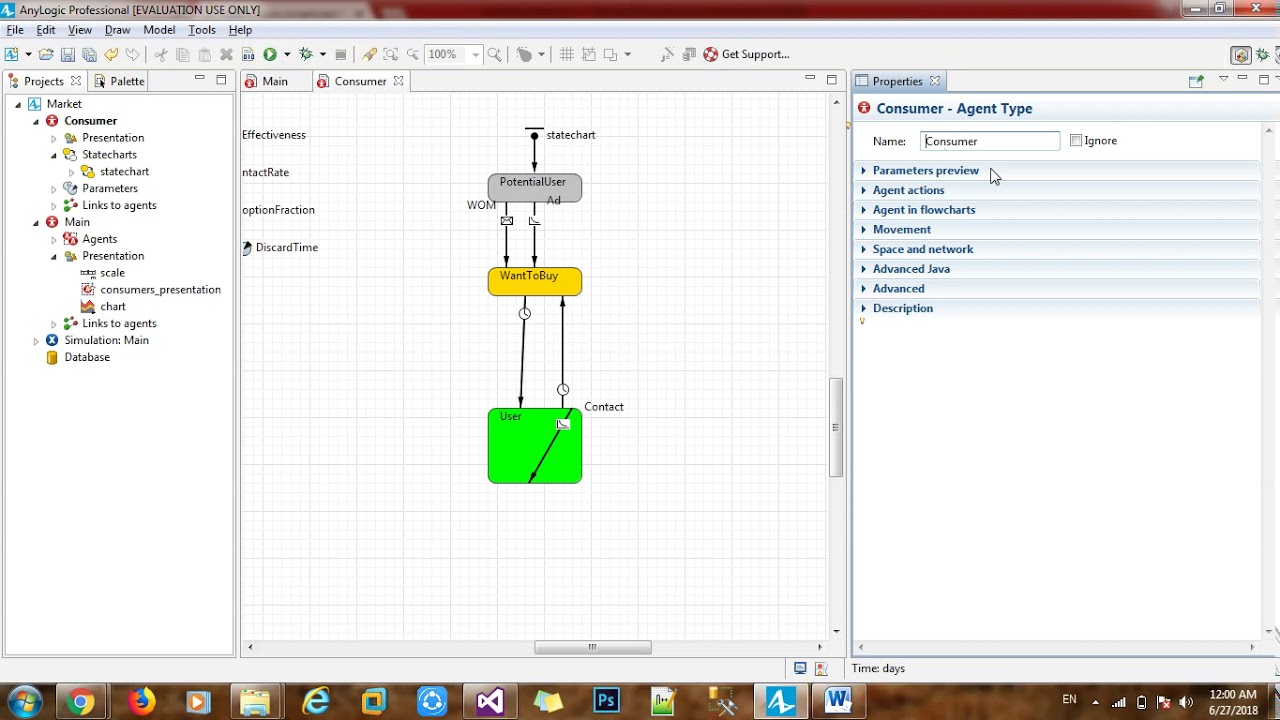Click the Paste clipboard icon
This screenshot has width=1280, height=720.
pyautogui.click(x=204, y=54)
